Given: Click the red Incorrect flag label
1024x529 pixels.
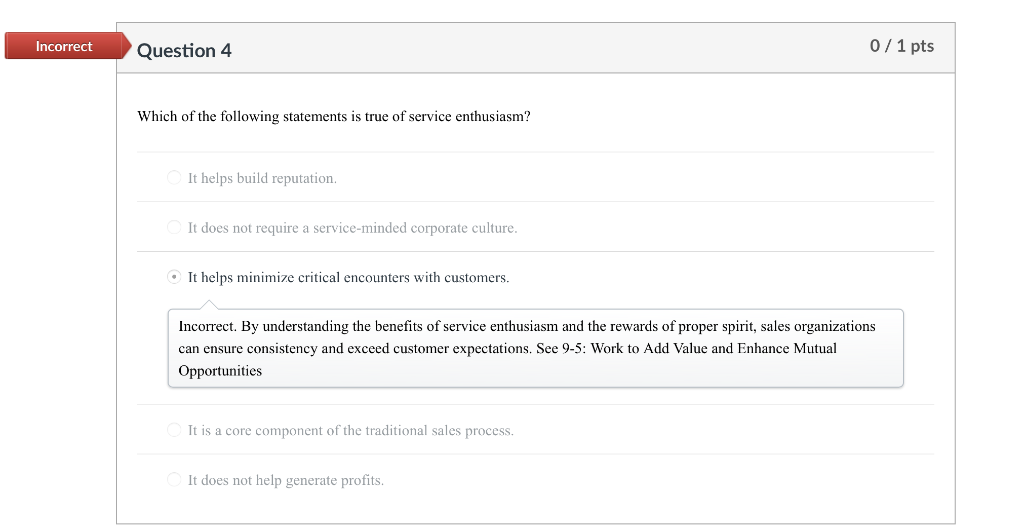Looking at the screenshot, I should tap(64, 47).
